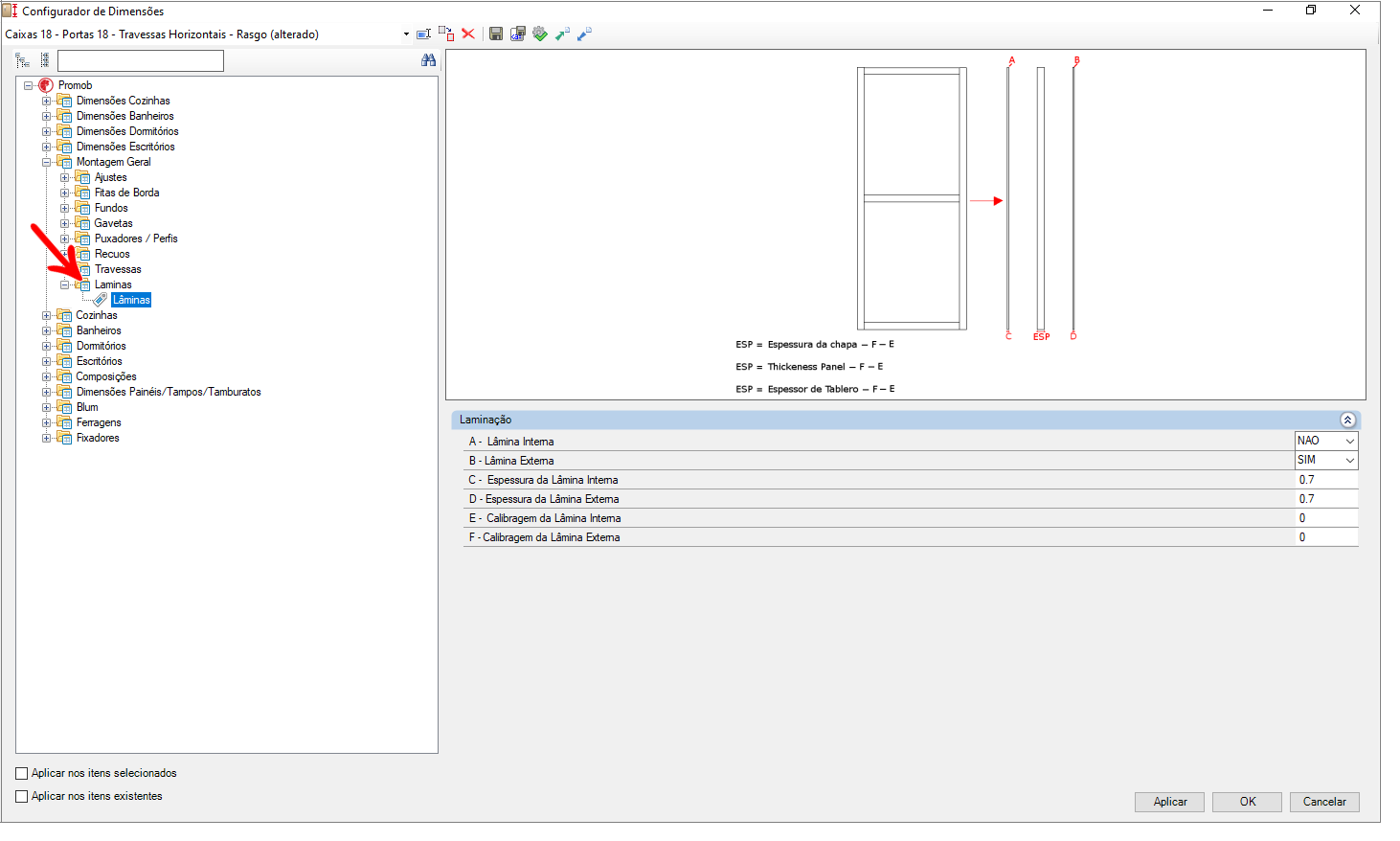Click the door panel diagram in the preview
The image size is (1400, 841).
(x=912, y=198)
